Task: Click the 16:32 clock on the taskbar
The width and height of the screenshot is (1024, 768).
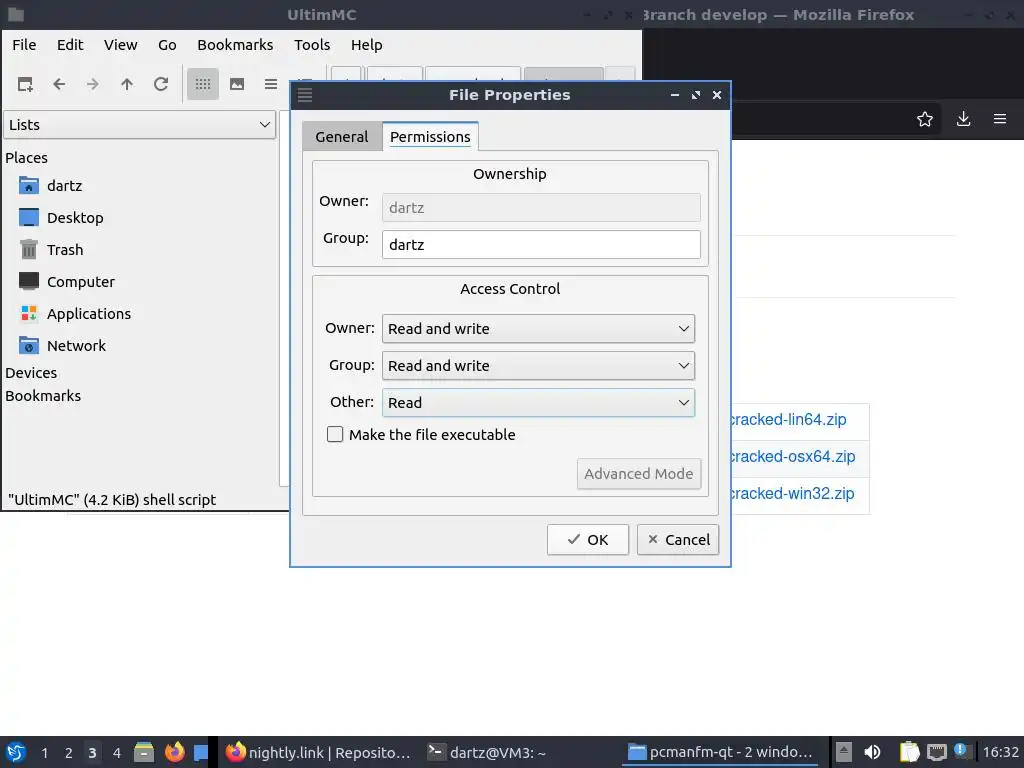Action: tap(1000, 752)
